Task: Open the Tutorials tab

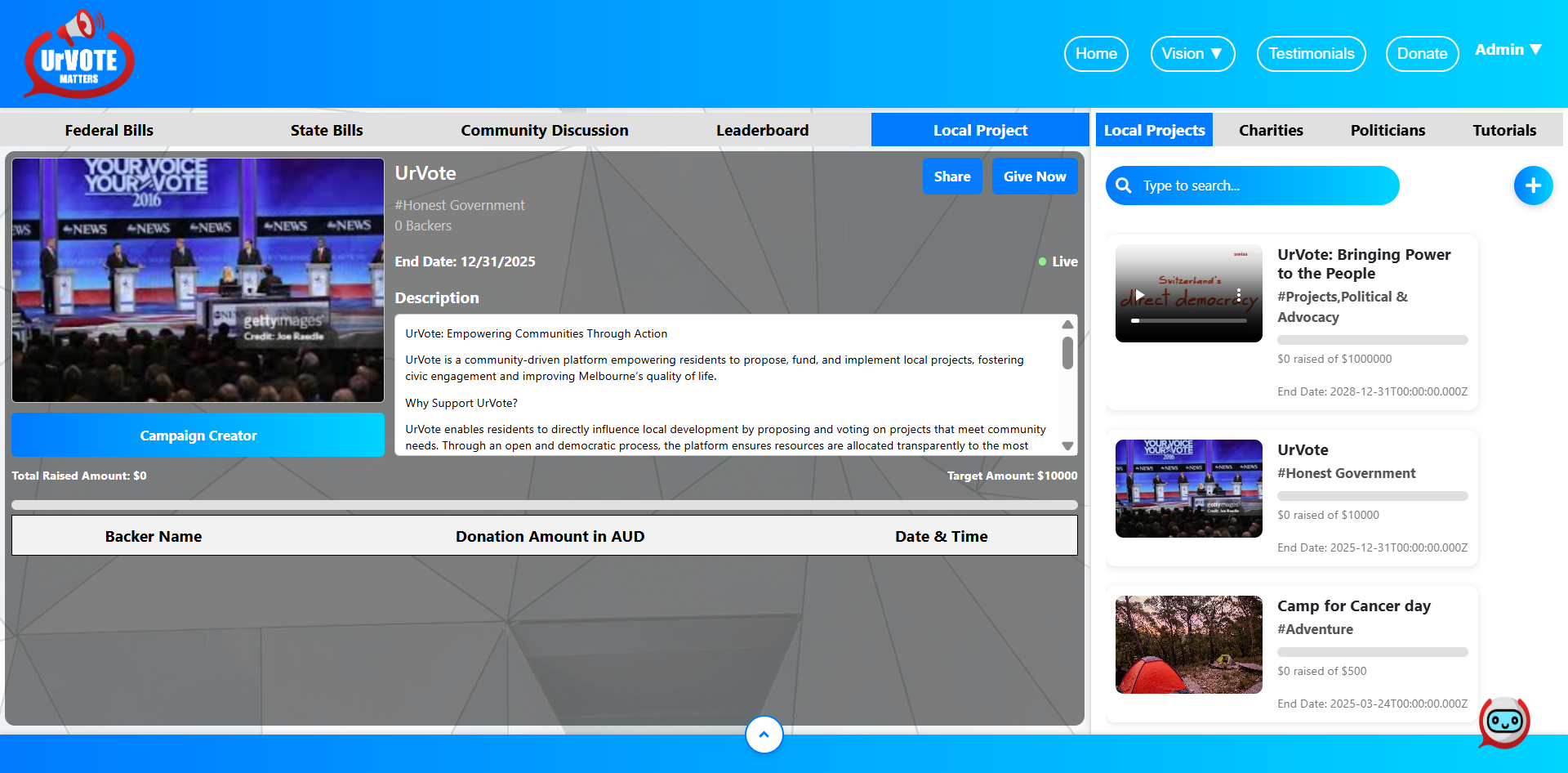Action: [x=1504, y=130]
